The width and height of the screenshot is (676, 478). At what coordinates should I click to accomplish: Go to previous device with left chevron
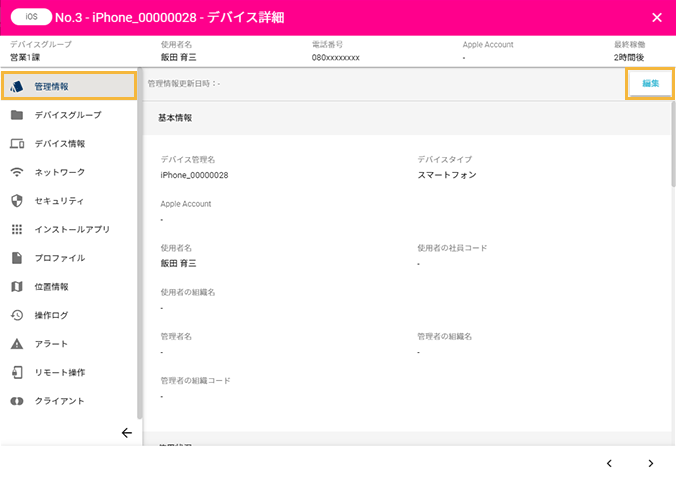pos(609,463)
